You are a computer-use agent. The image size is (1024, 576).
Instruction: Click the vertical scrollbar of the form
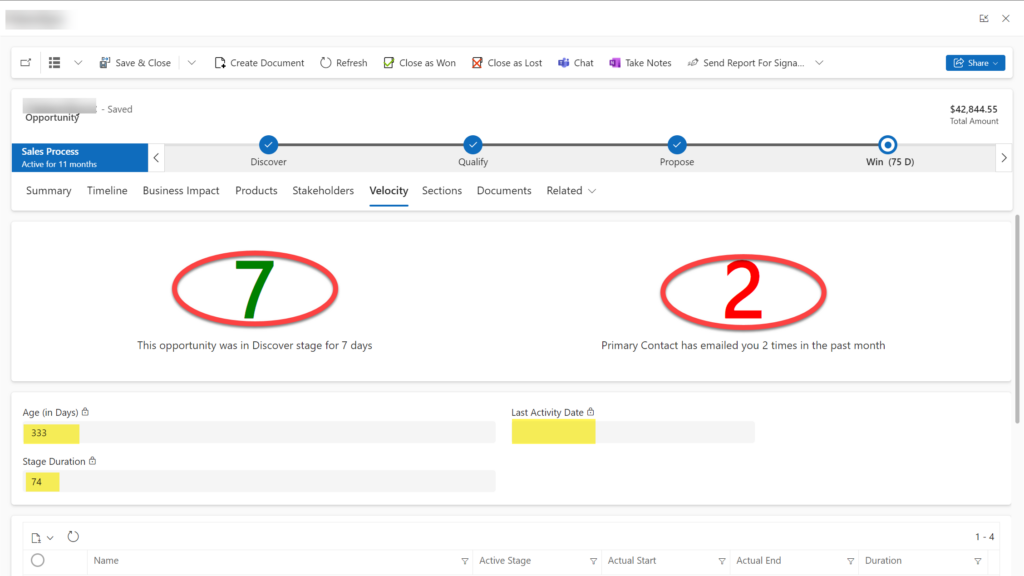[x=1017, y=319]
